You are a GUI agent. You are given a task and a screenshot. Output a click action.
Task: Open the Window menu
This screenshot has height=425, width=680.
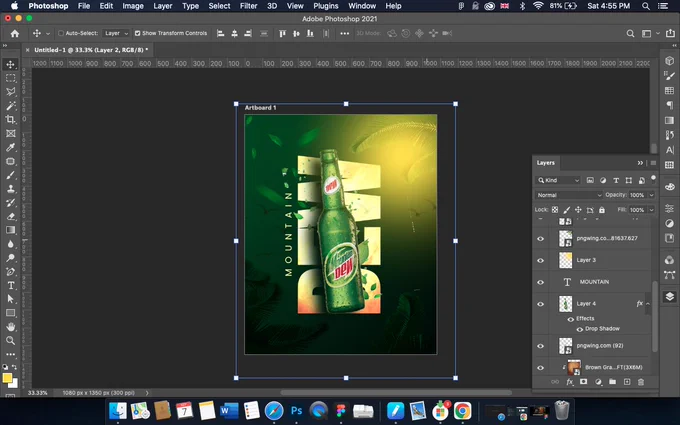coord(362,6)
